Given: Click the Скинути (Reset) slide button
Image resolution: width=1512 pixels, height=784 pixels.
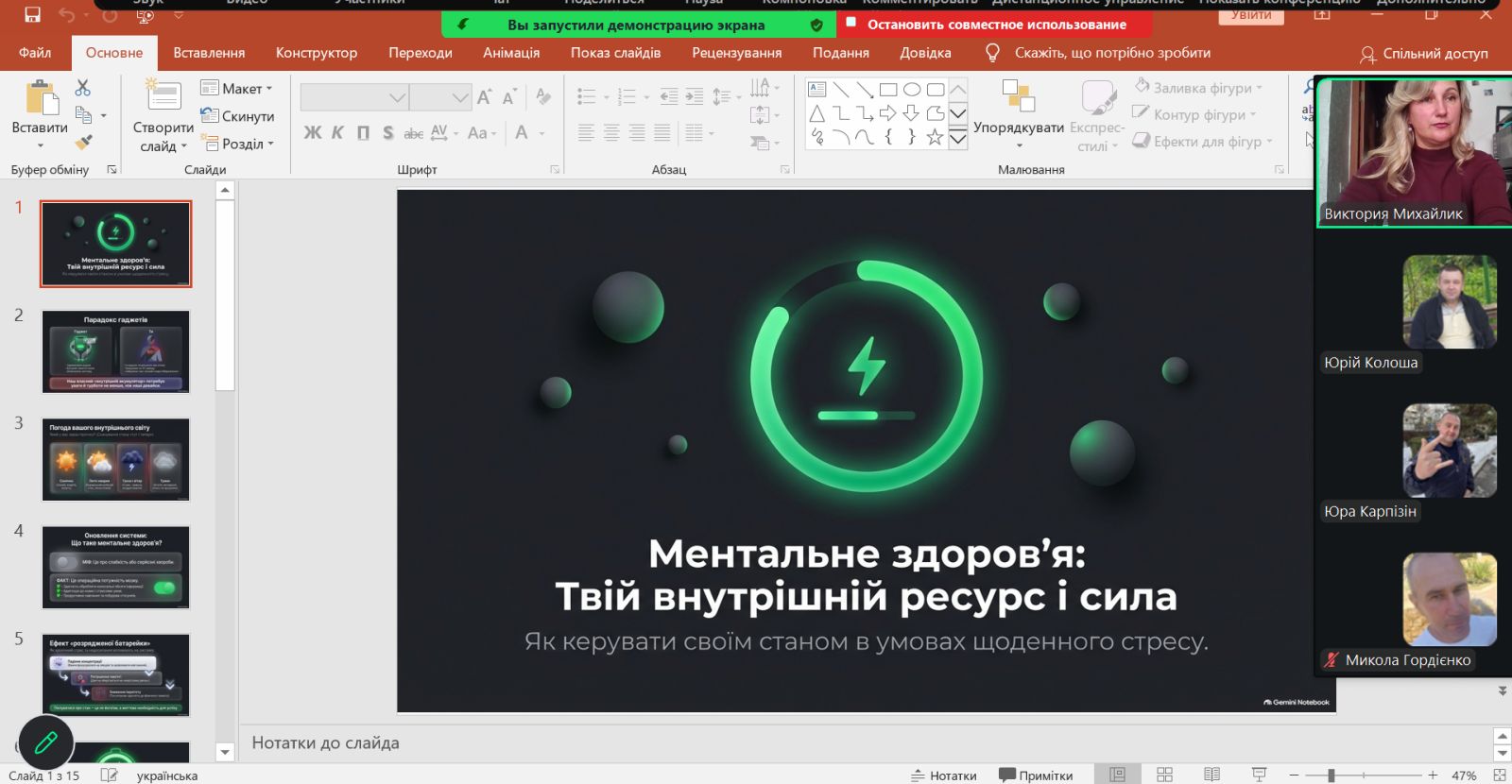Looking at the screenshot, I should tap(238, 116).
